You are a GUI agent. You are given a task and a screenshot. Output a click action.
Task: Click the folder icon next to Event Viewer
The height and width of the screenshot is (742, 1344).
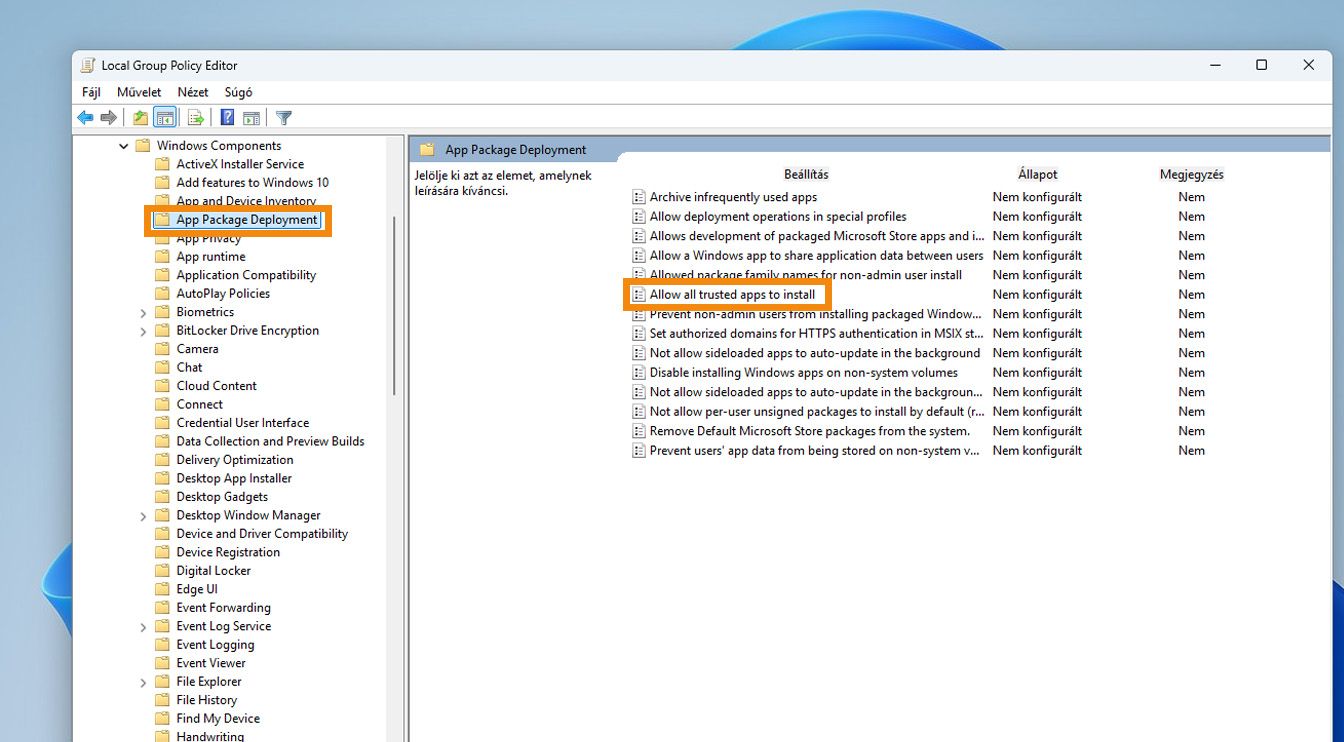coord(162,663)
